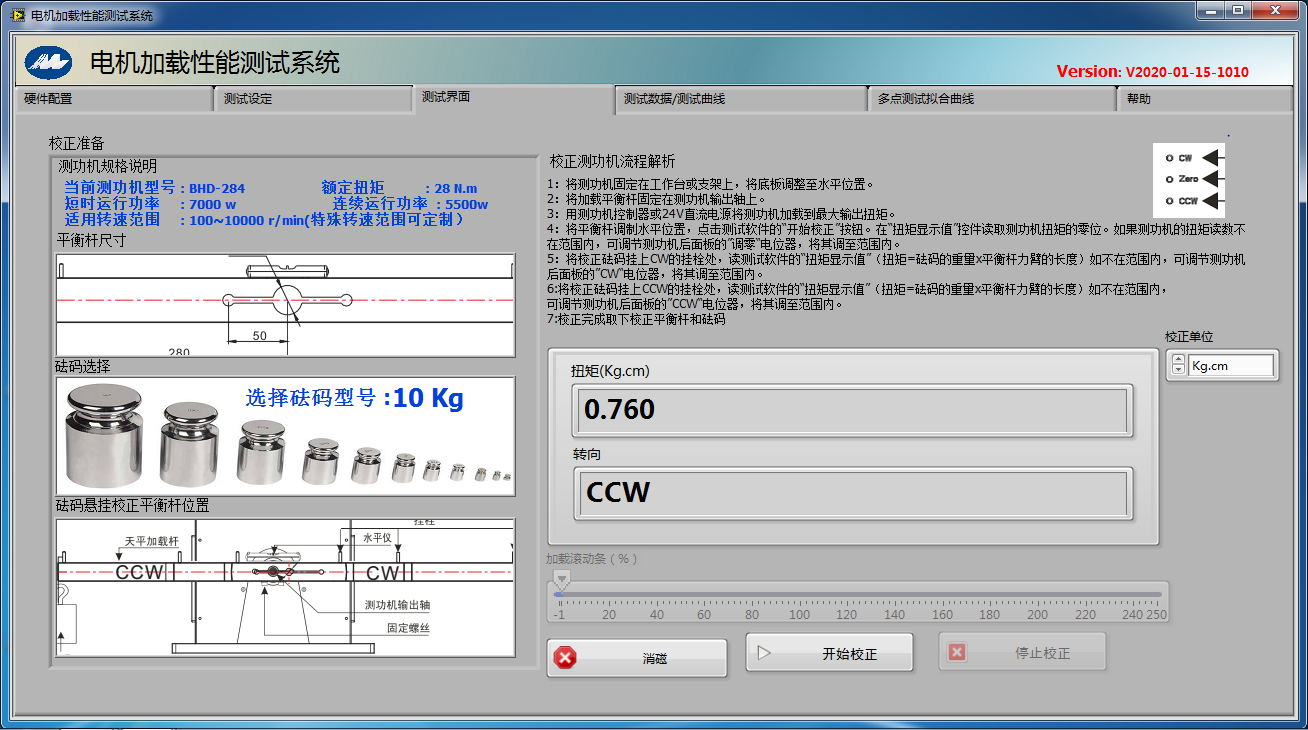Open the 帮助 tab
The width and height of the screenshot is (1308, 730).
coord(1200,99)
